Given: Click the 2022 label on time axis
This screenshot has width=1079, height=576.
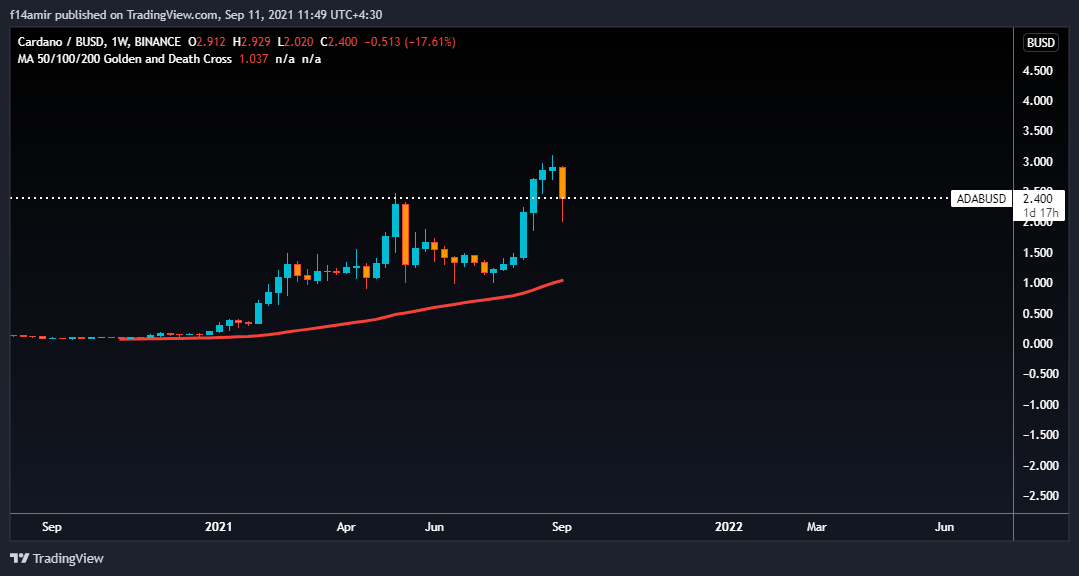Looking at the screenshot, I should (729, 527).
